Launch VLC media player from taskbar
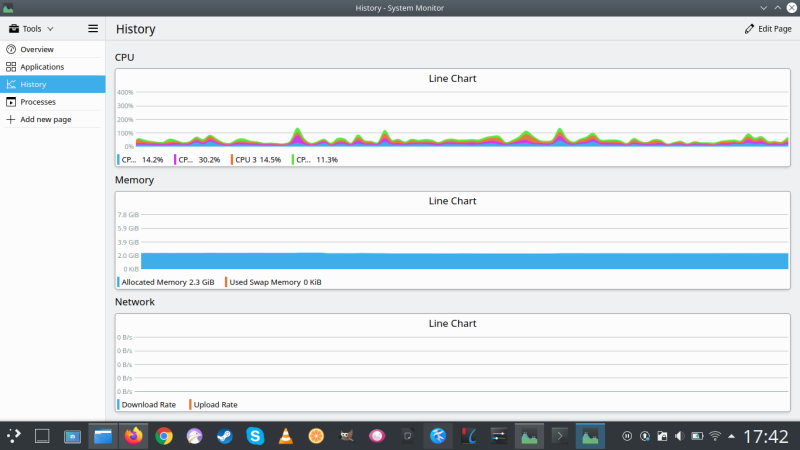 [285, 436]
